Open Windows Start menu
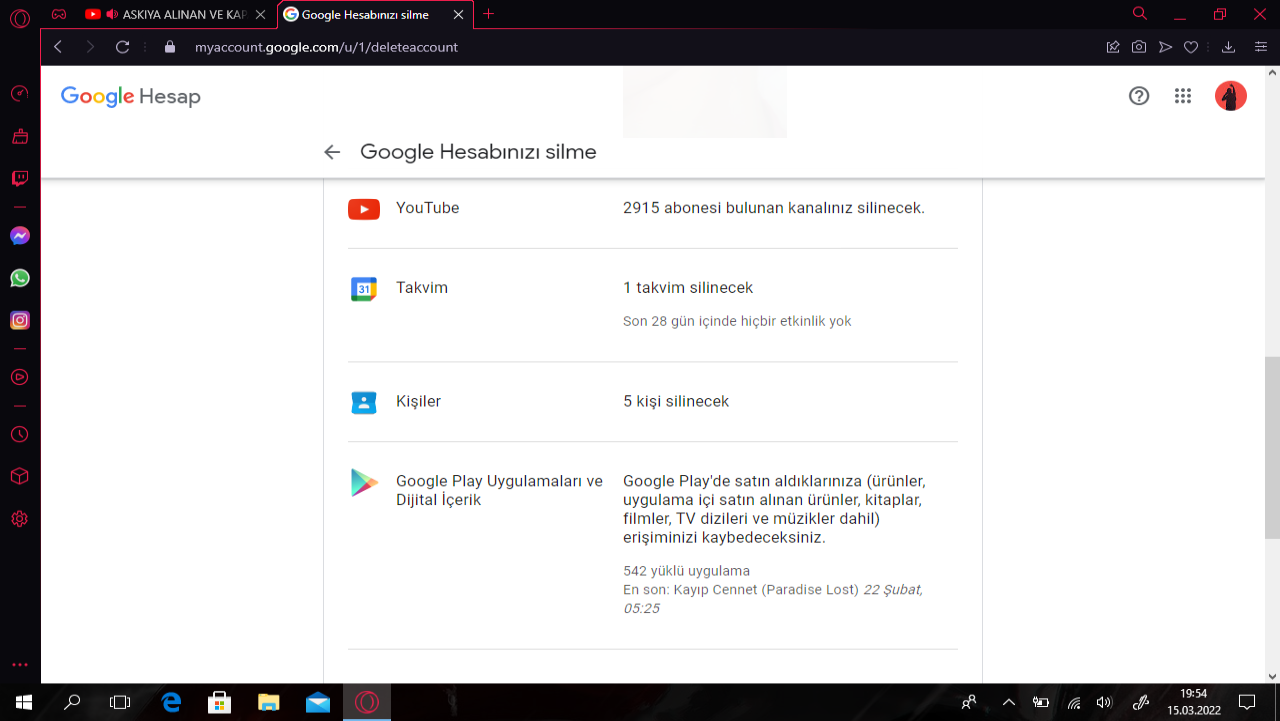Viewport: 1280px width, 721px height. pyautogui.click(x=24, y=702)
